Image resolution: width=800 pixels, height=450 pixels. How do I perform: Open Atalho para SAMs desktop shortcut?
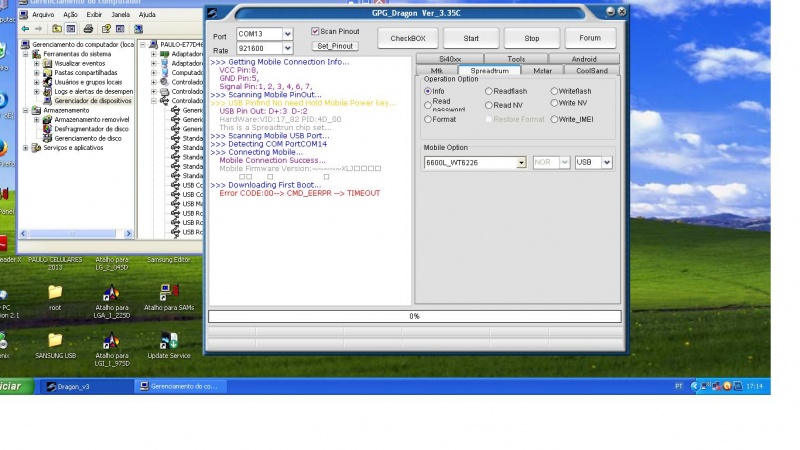(x=169, y=297)
